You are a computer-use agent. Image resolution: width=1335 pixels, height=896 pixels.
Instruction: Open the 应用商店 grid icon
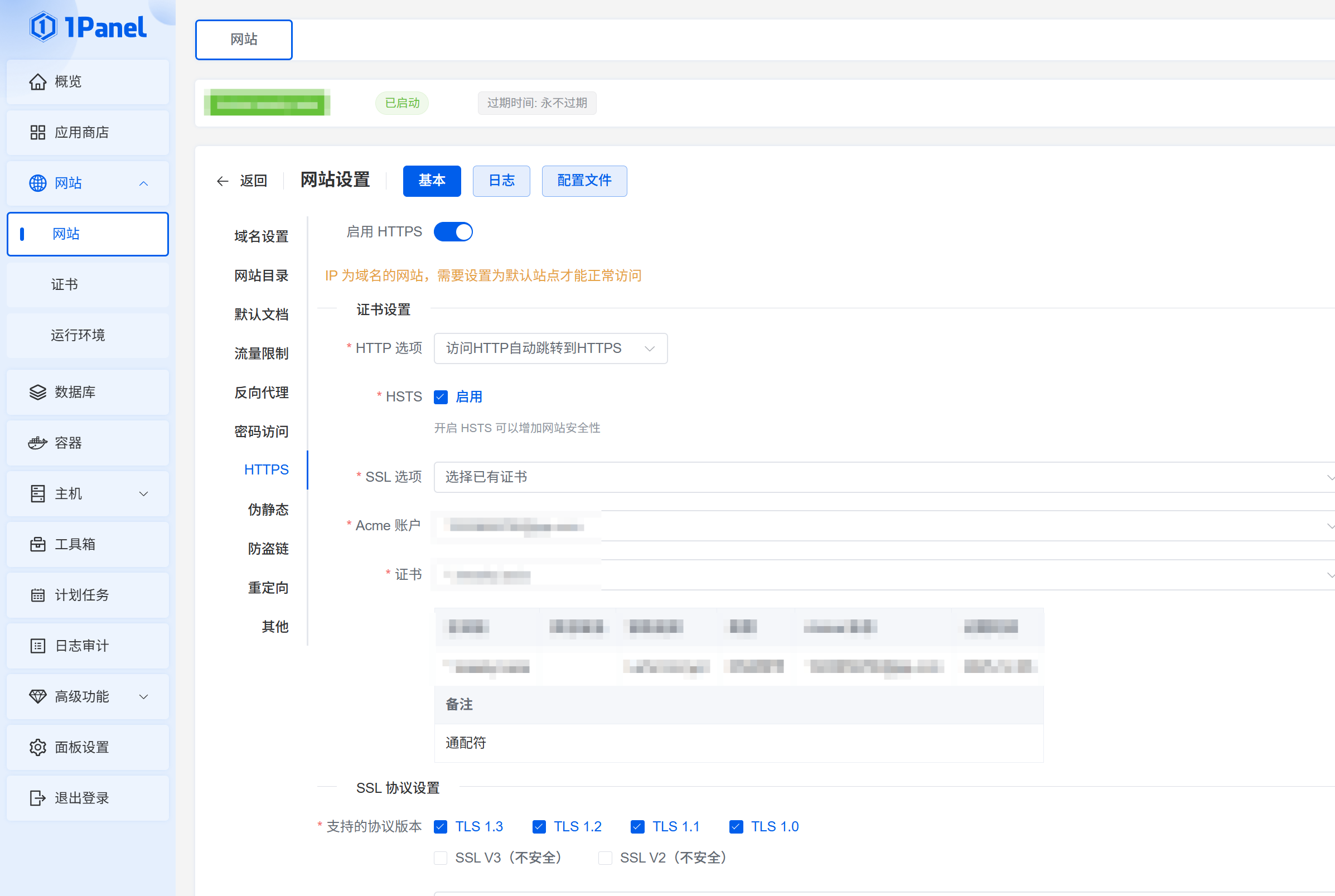[38, 133]
